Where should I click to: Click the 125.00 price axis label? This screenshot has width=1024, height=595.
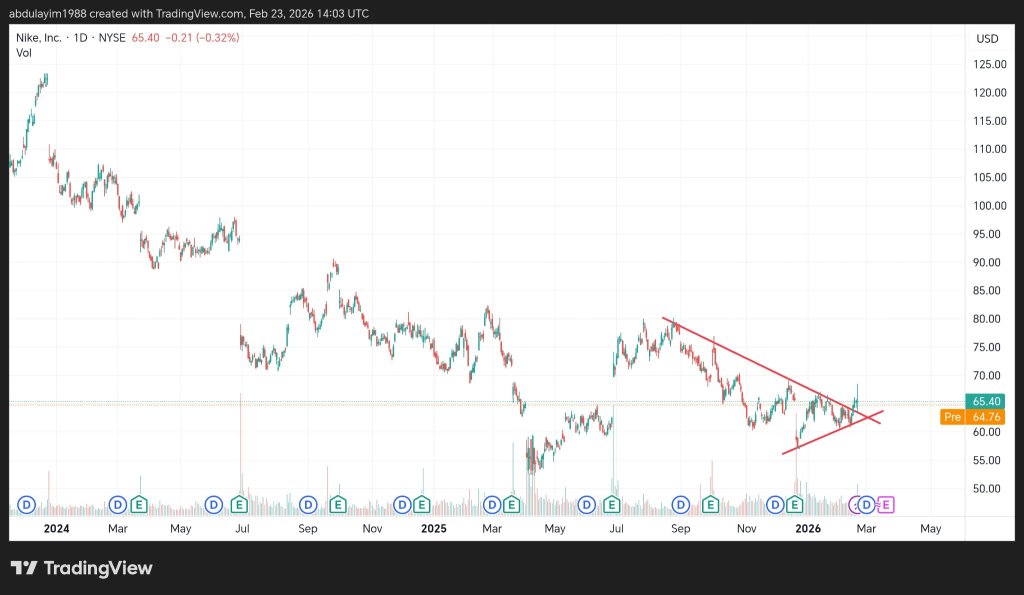[x=989, y=64]
